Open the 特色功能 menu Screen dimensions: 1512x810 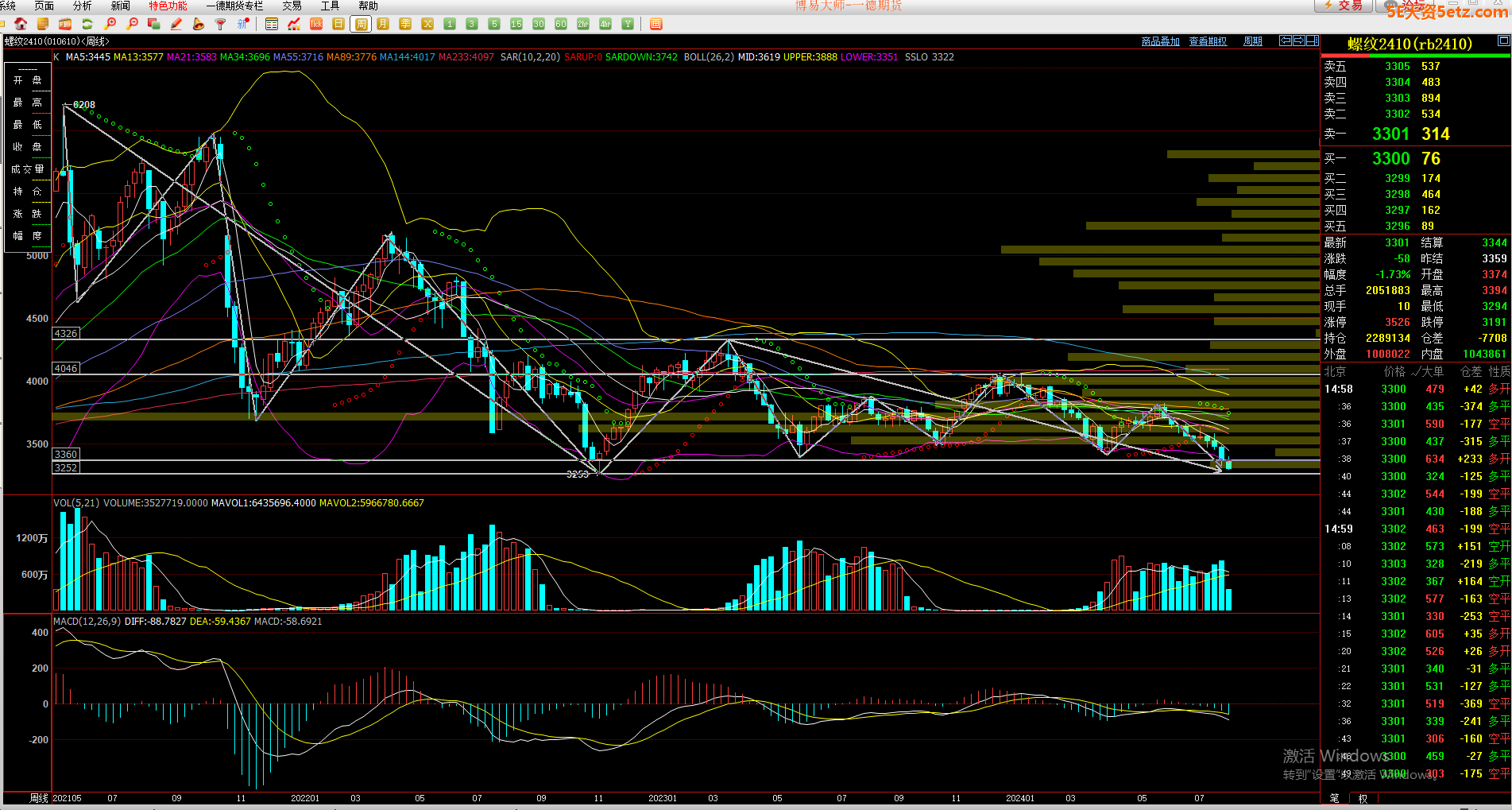pyautogui.click(x=168, y=6)
